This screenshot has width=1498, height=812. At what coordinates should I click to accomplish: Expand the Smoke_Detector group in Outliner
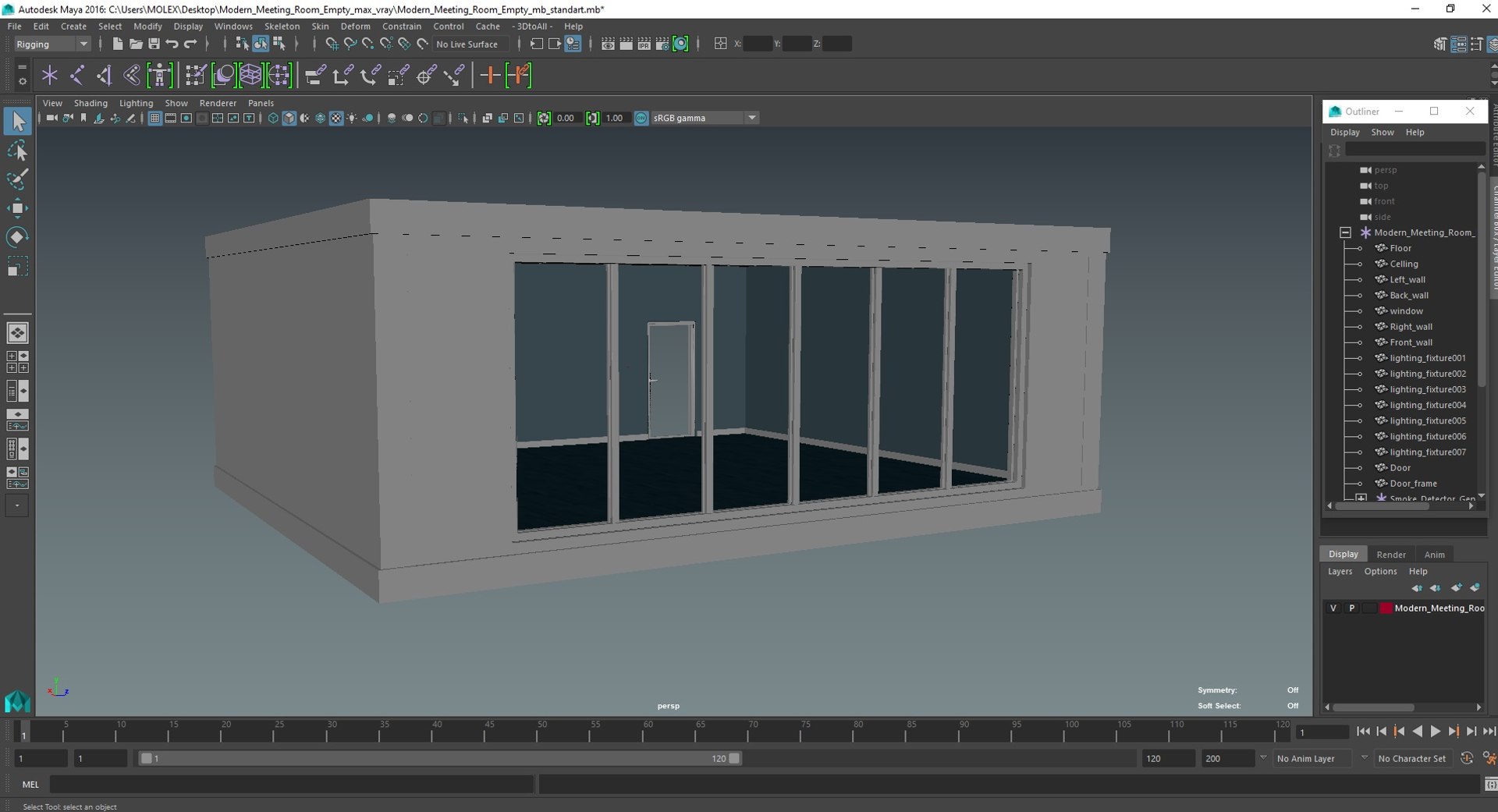click(x=1361, y=498)
